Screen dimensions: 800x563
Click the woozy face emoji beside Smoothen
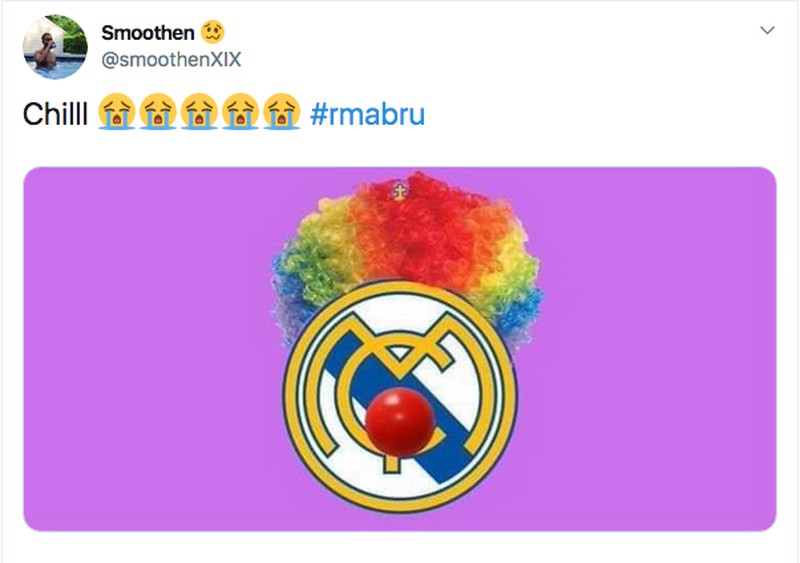tap(212, 32)
